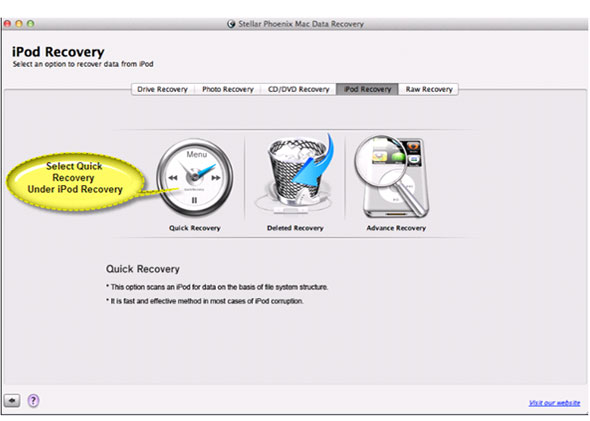
Task: Click the 'scans an iPod for data' line
Action: tap(217, 287)
